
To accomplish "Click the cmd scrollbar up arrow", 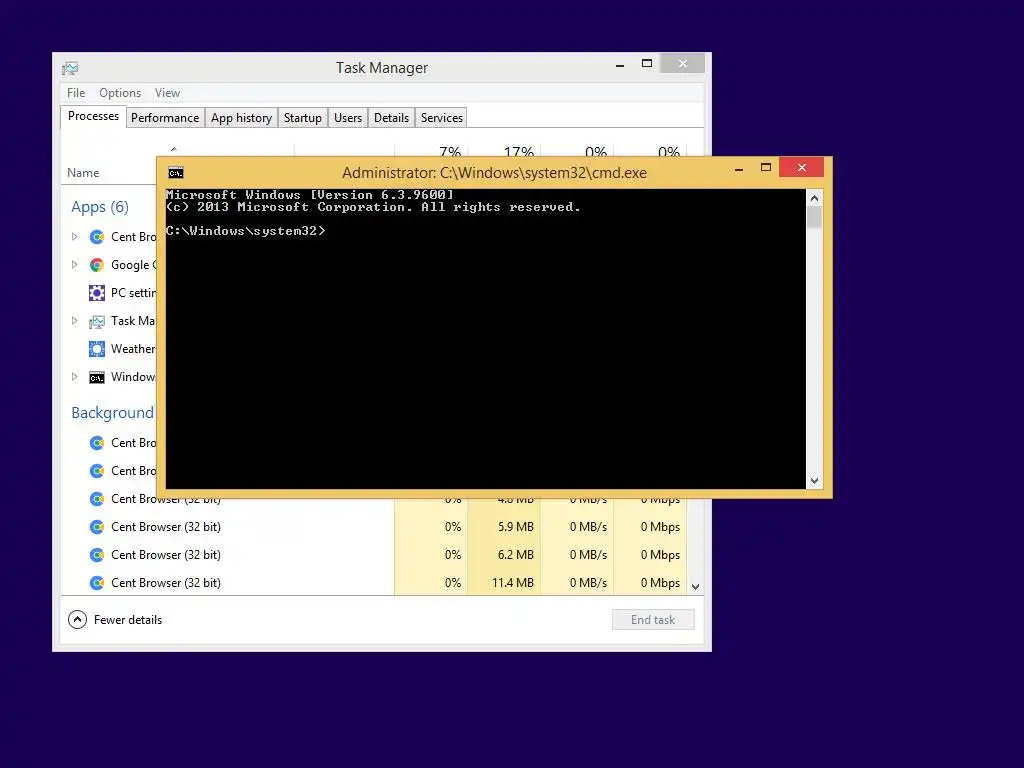I will pyautogui.click(x=814, y=198).
